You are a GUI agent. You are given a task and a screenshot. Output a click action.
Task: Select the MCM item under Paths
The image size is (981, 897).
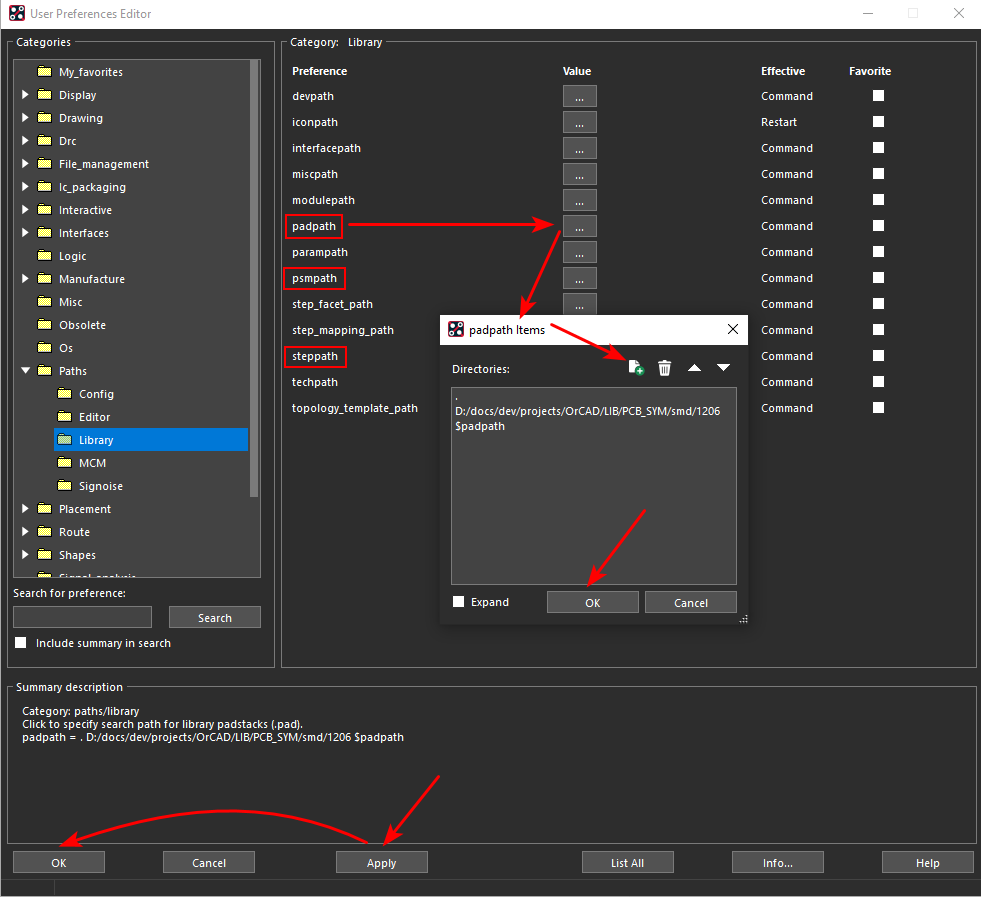point(92,463)
